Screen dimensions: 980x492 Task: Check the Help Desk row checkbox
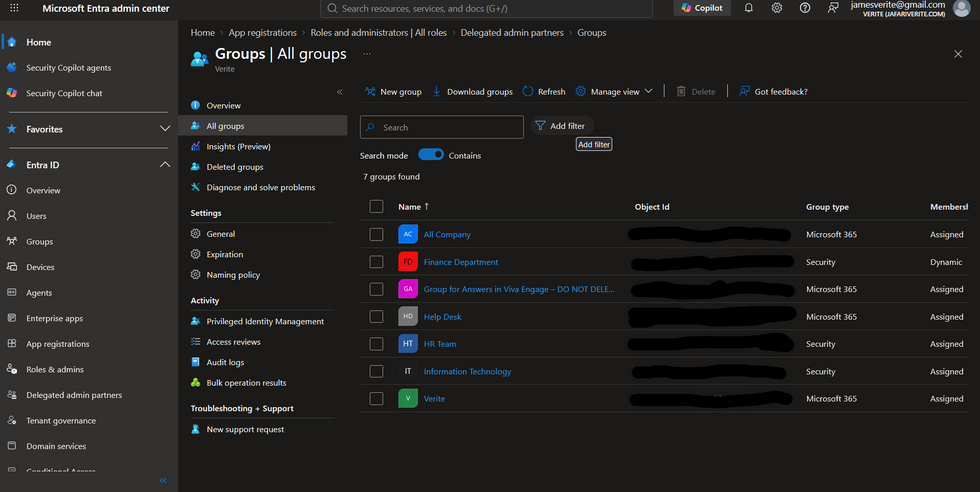coord(376,316)
